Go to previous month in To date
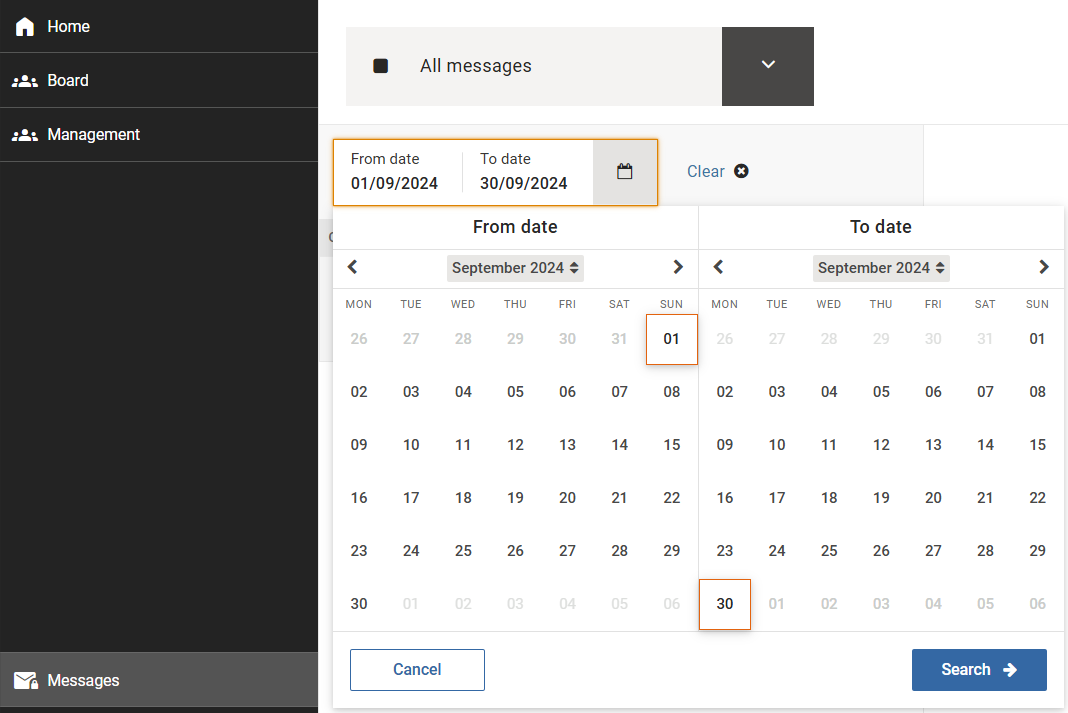The width and height of the screenshot is (1068, 713). (x=718, y=267)
